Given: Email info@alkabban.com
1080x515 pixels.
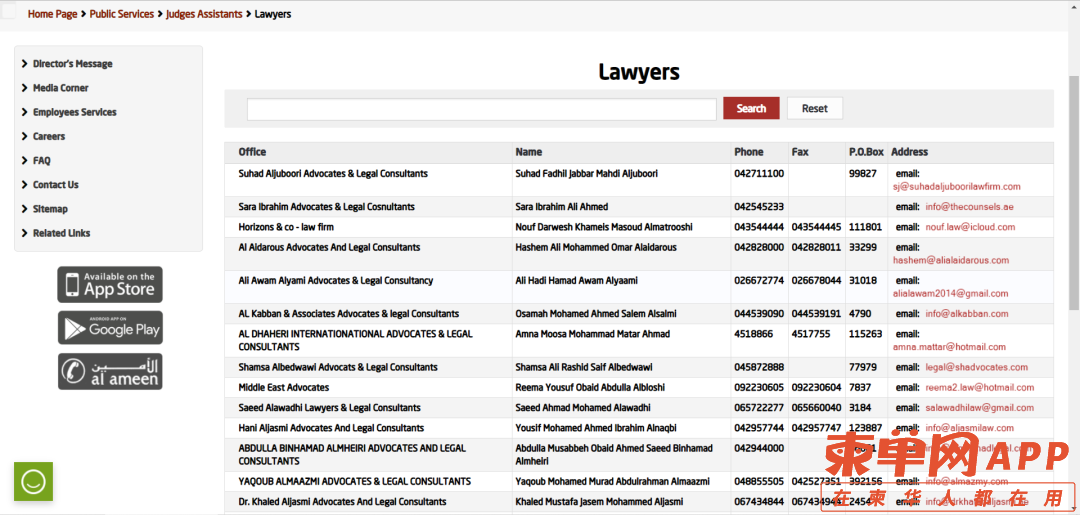Looking at the screenshot, I should tap(966, 314).
